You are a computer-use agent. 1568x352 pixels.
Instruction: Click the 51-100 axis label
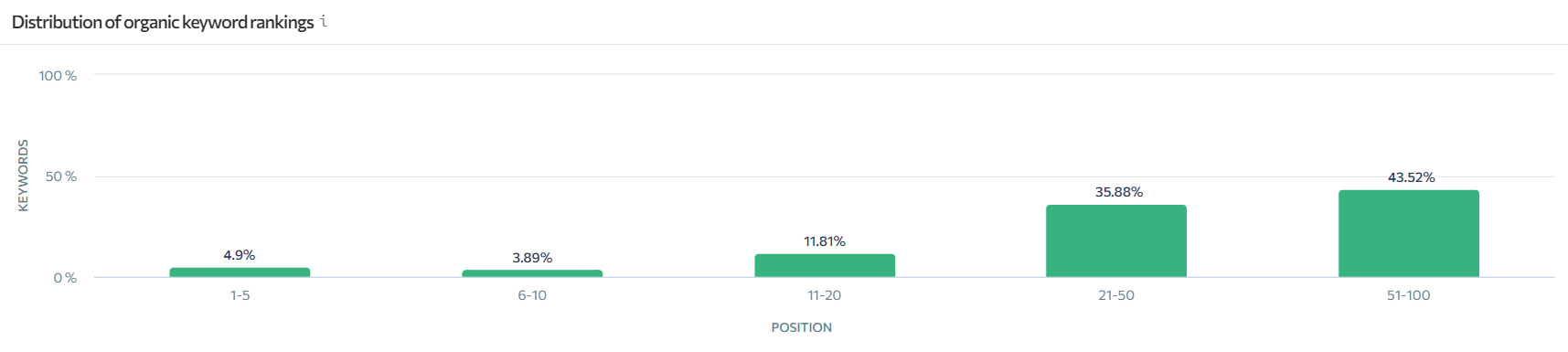[x=1409, y=295]
